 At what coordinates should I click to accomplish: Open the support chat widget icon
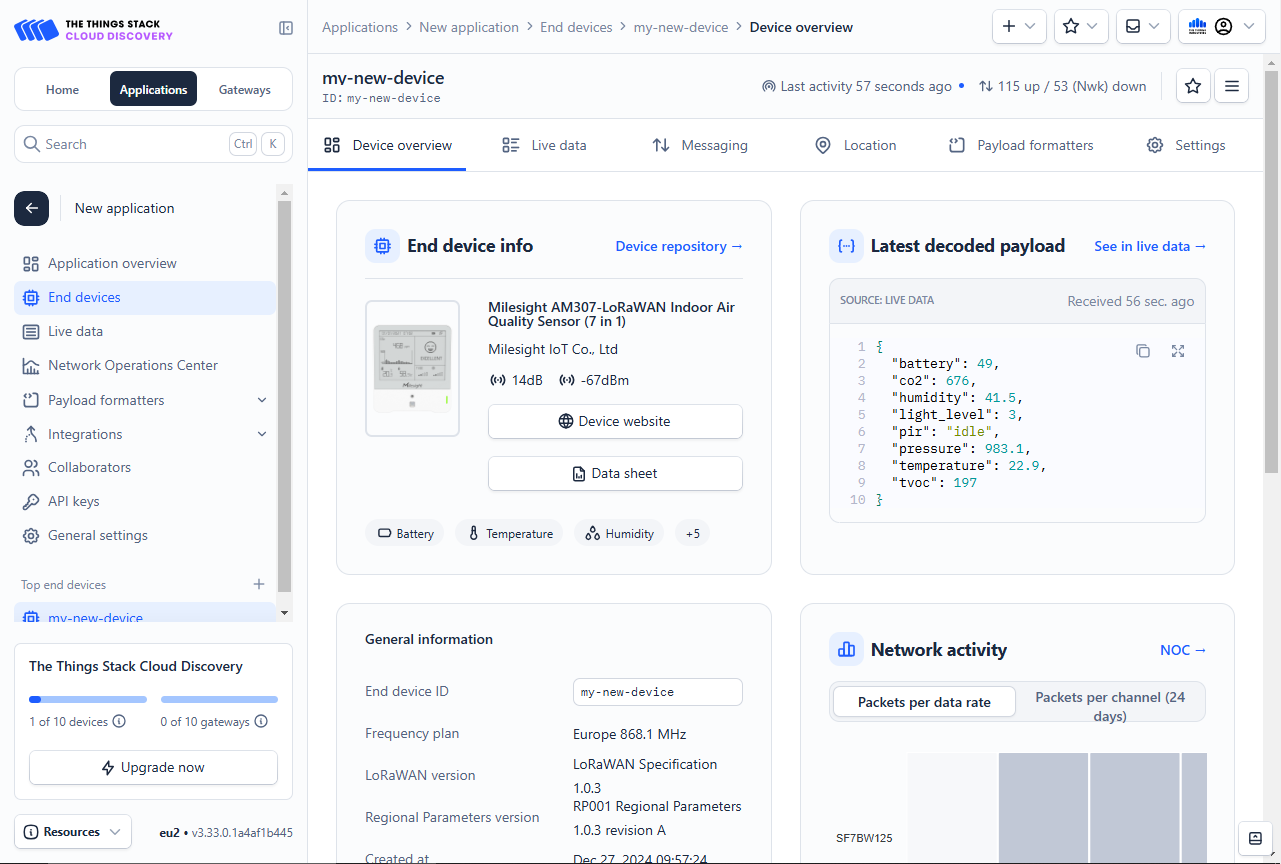pyautogui.click(x=1255, y=838)
